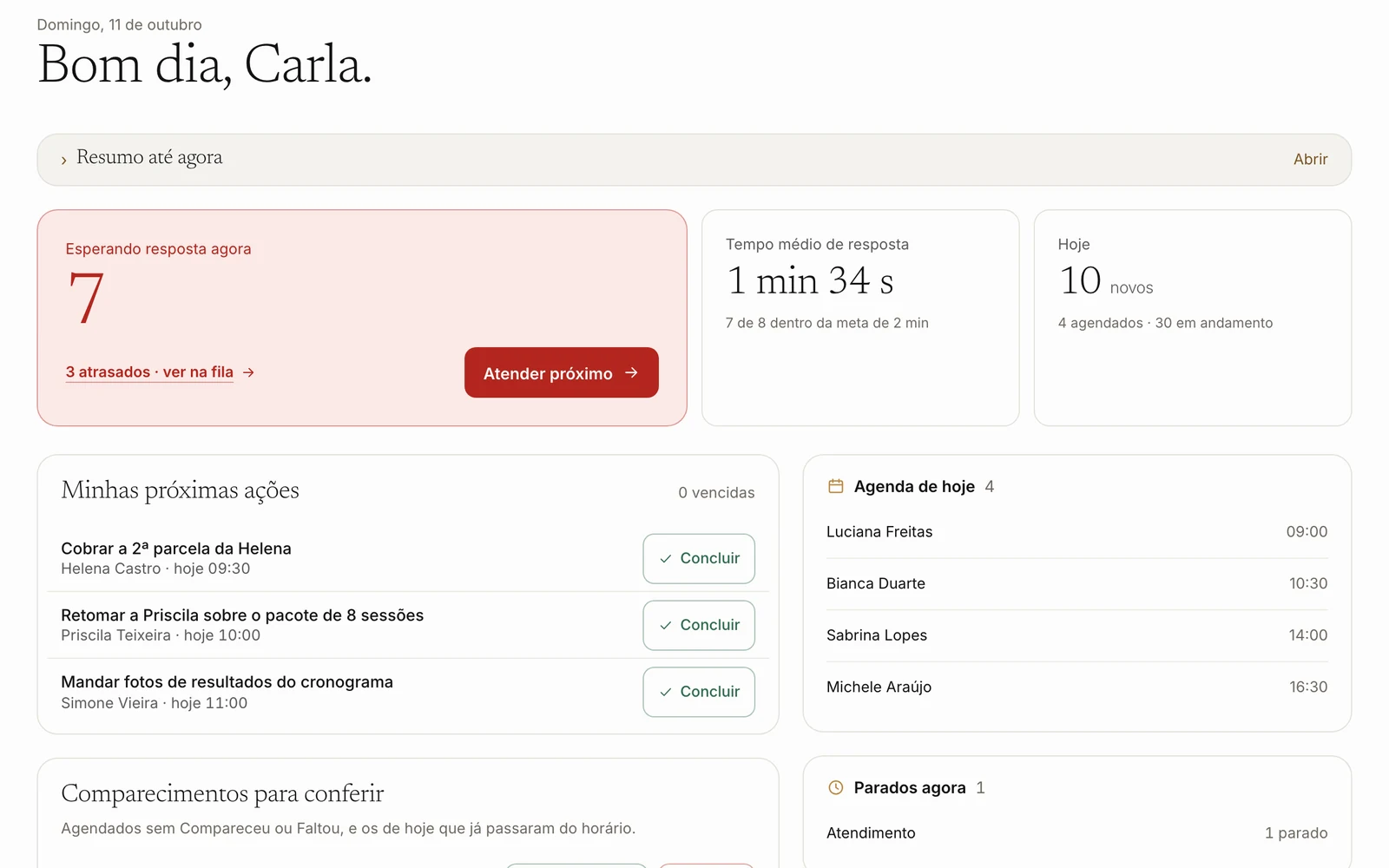Screen dimensions: 1389x868
Task: Click the Atendimento parado row
Action: point(1076,832)
